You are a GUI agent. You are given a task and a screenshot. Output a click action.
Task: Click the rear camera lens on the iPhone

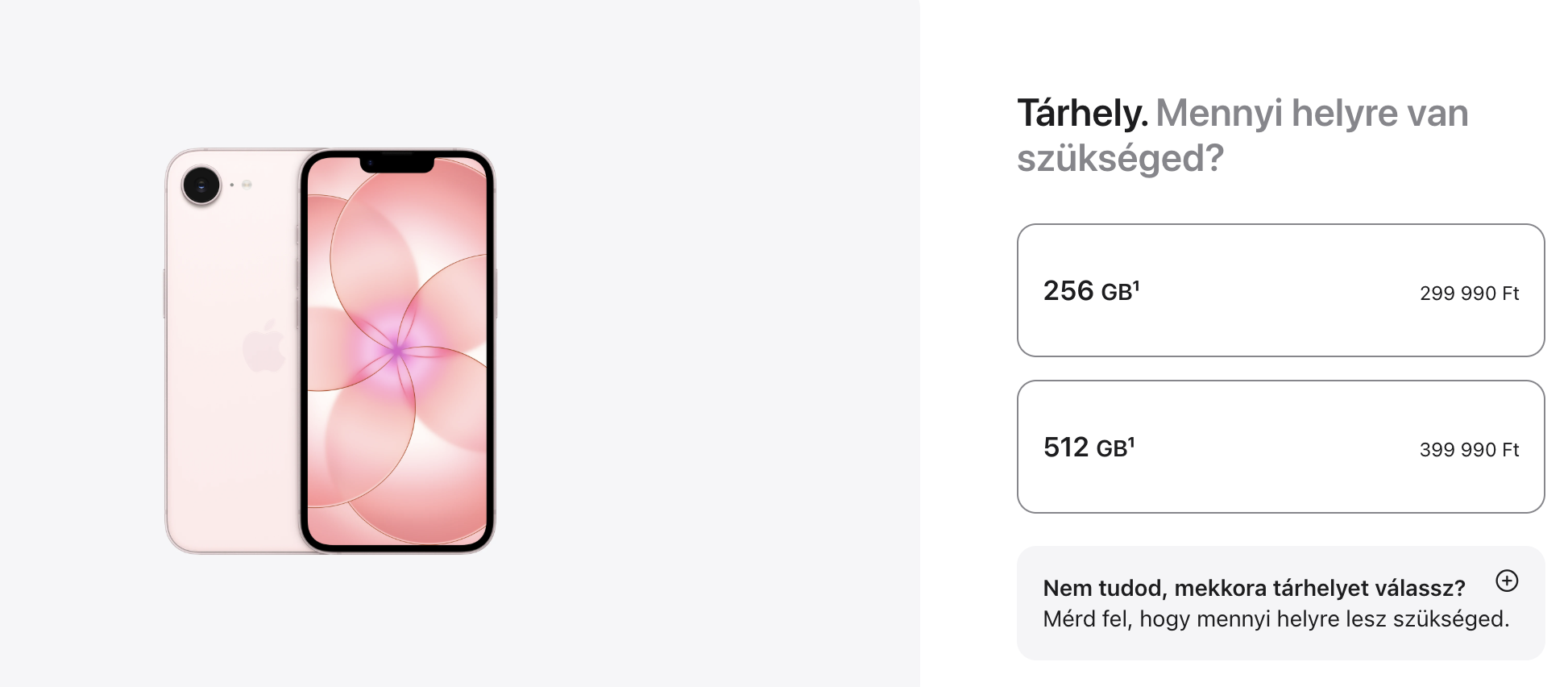click(x=201, y=185)
